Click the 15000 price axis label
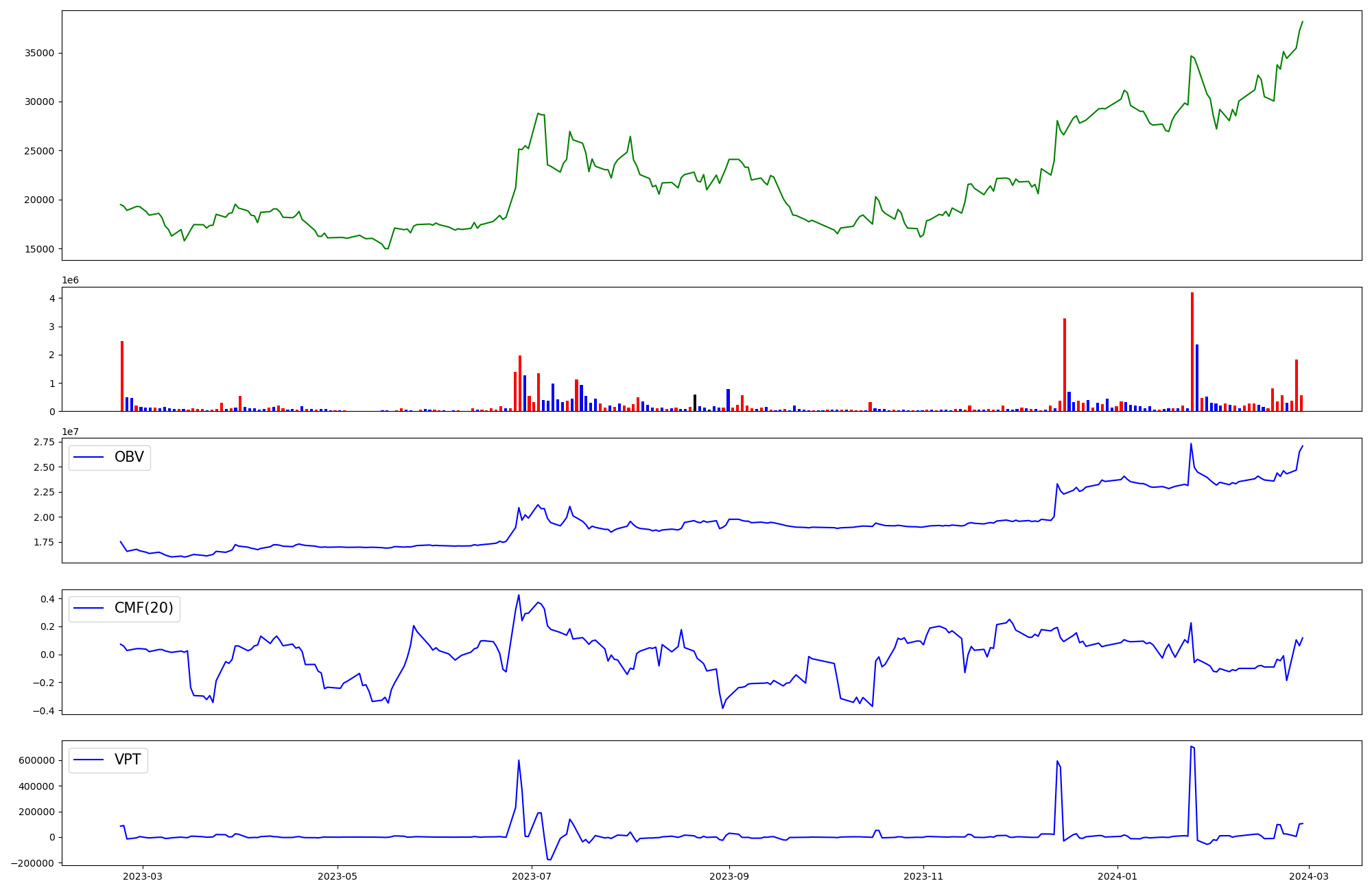 click(40, 249)
